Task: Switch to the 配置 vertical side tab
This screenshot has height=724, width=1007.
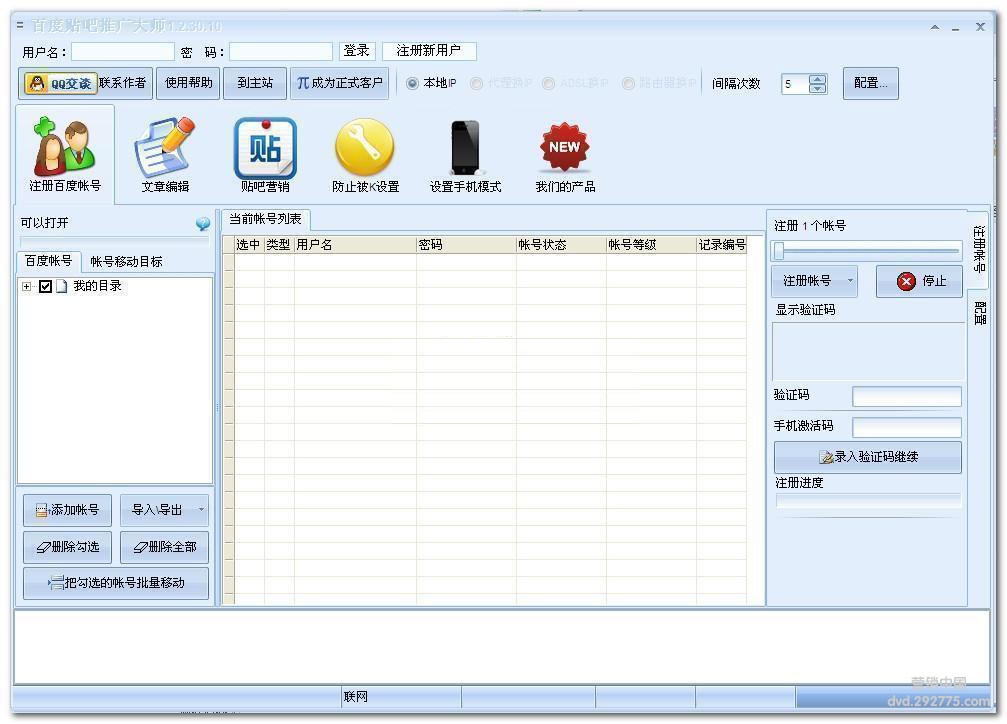Action: pyautogui.click(x=979, y=314)
